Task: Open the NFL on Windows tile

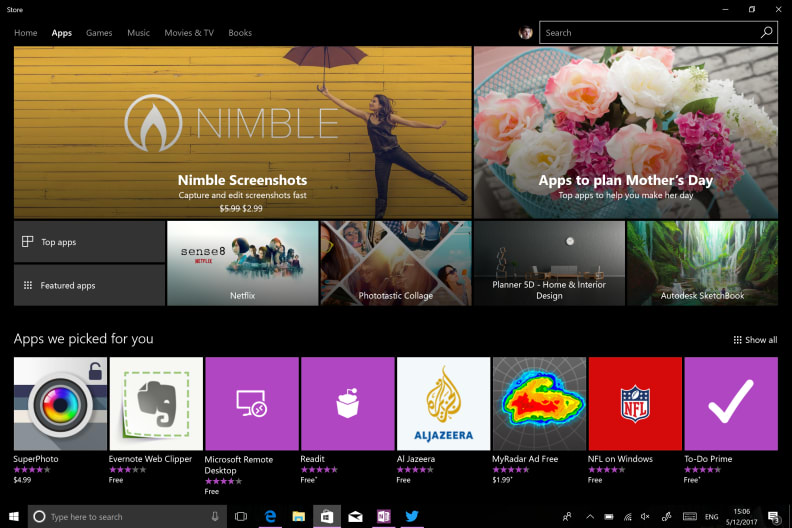Action: pos(635,404)
